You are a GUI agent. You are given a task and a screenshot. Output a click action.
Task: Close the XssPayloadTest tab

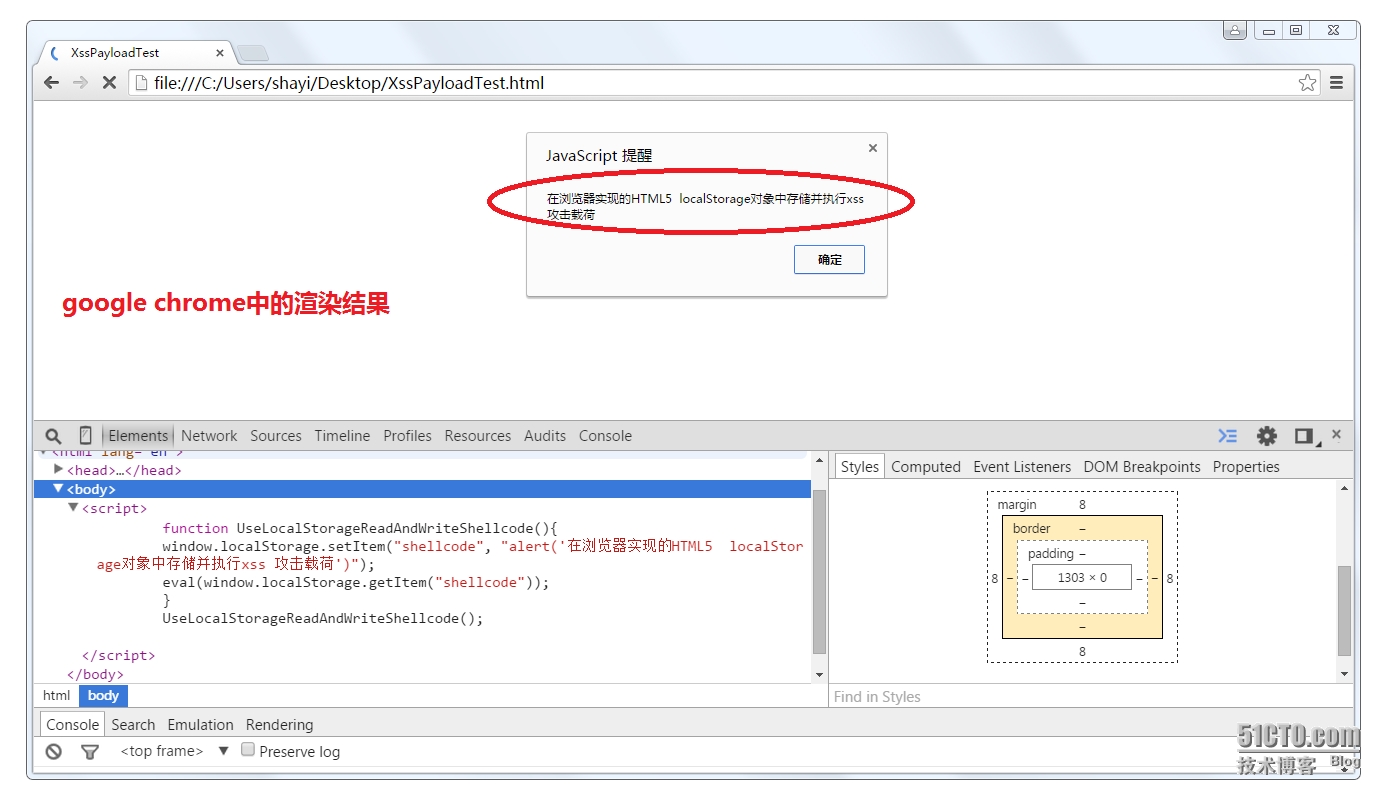click(220, 53)
